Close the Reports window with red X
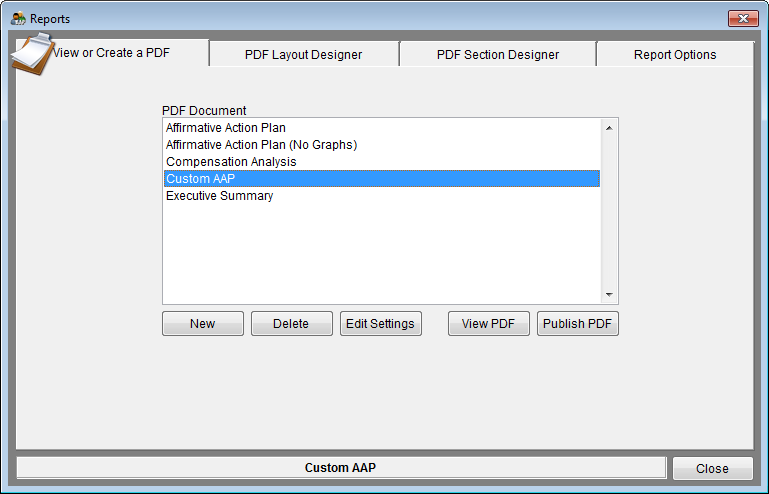Image resolution: width=769 pixels, height=494 pixels. click(x=743, y=19)
